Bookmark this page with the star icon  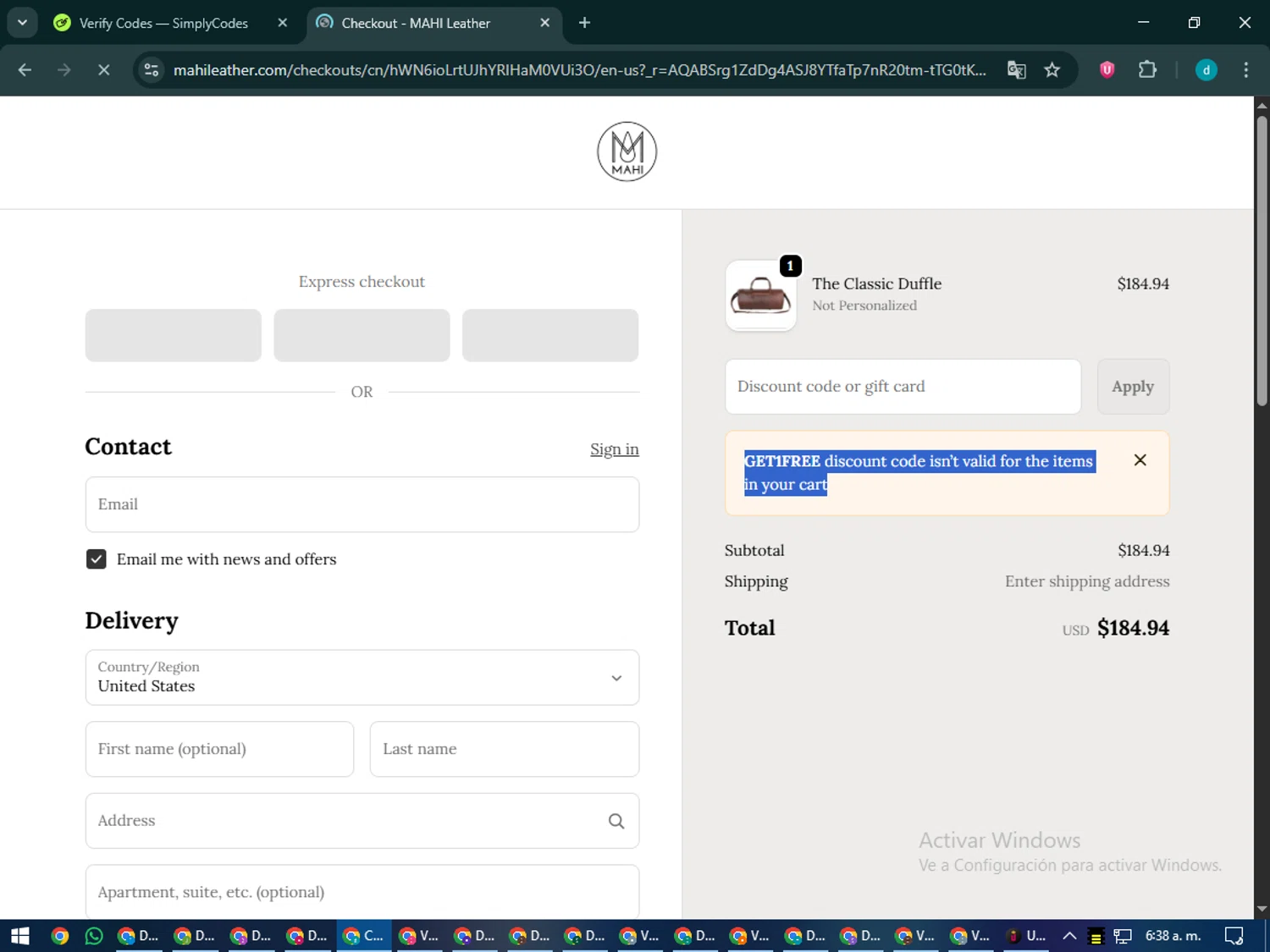point(1052,70)
